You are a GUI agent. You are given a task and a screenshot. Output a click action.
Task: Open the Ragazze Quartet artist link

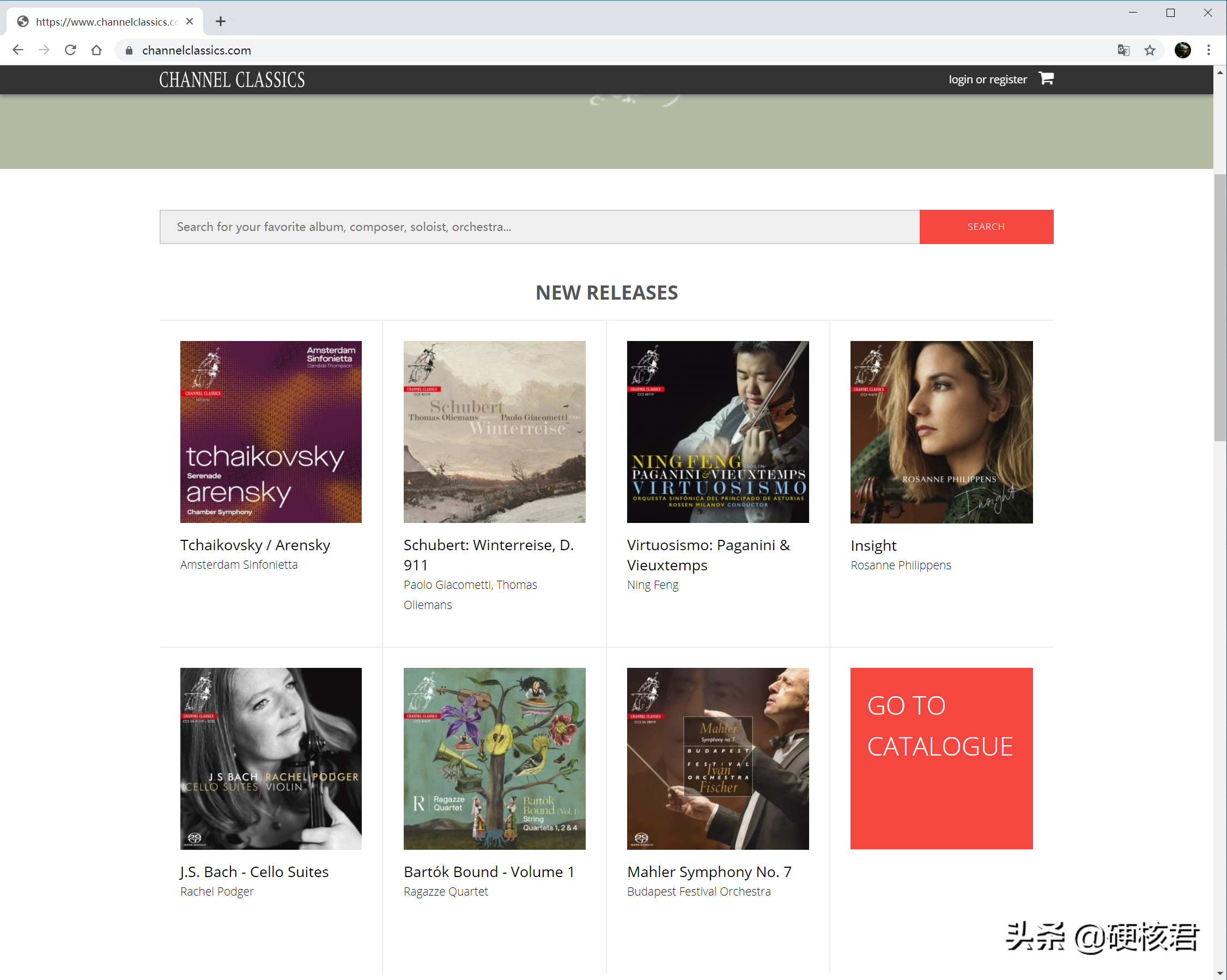pyautogui.click(x=446, y=892)
